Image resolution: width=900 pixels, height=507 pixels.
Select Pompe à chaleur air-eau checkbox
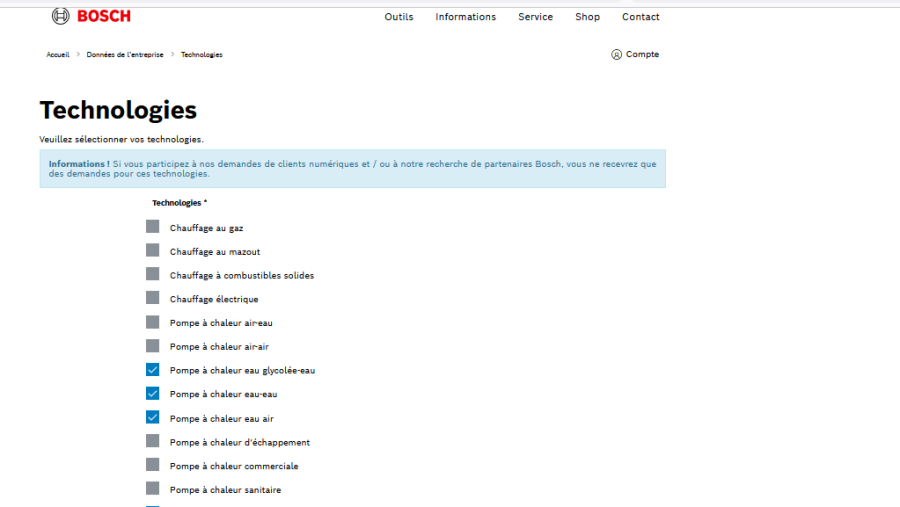coord(152,322)
